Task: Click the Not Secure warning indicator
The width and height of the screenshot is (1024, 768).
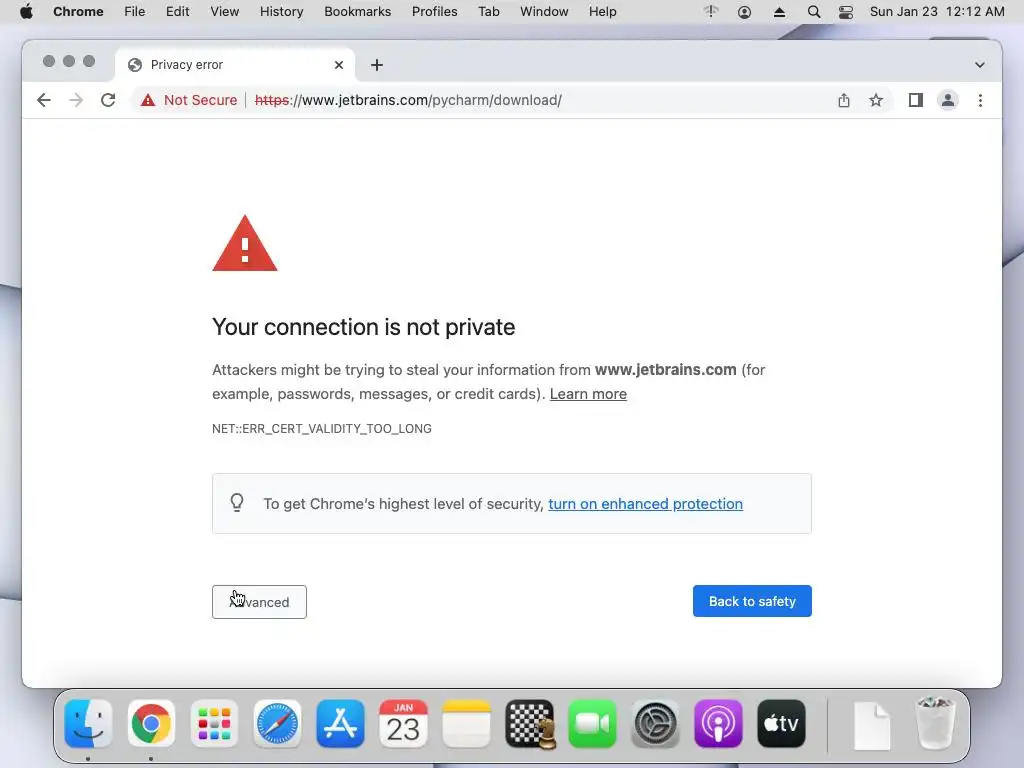Action: coord(189,100)
